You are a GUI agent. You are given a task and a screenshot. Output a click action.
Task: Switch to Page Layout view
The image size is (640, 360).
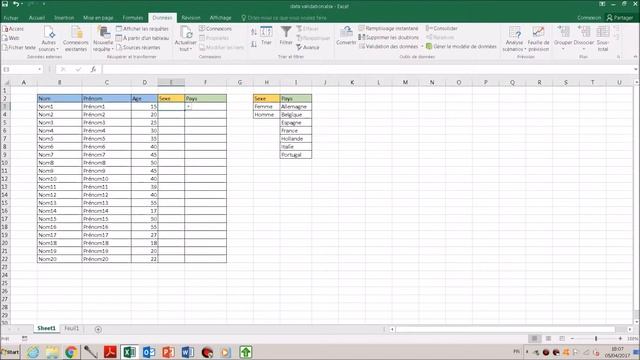(x=548, y=339)
